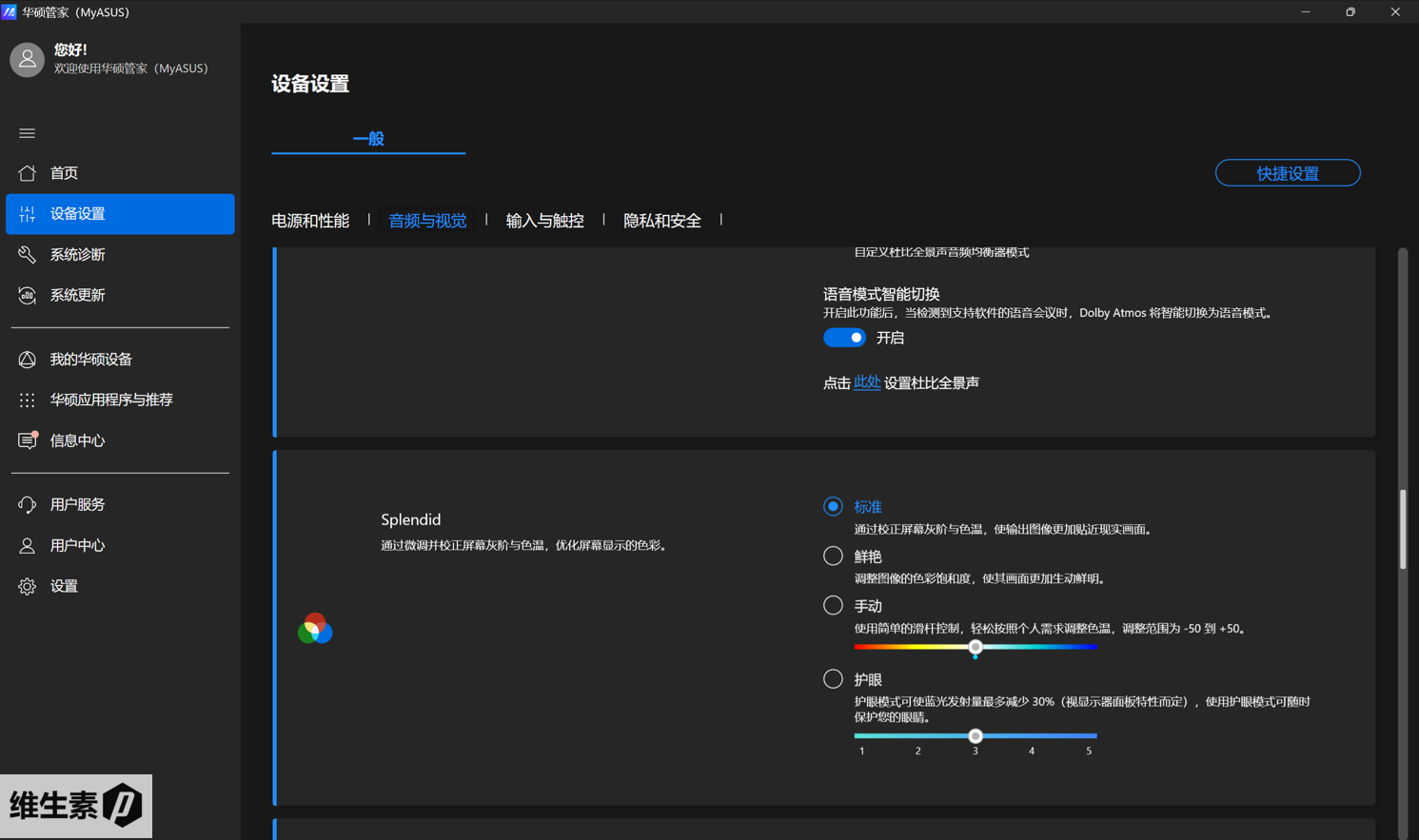Open 系统更新 update icon

[x=27, y=296]
